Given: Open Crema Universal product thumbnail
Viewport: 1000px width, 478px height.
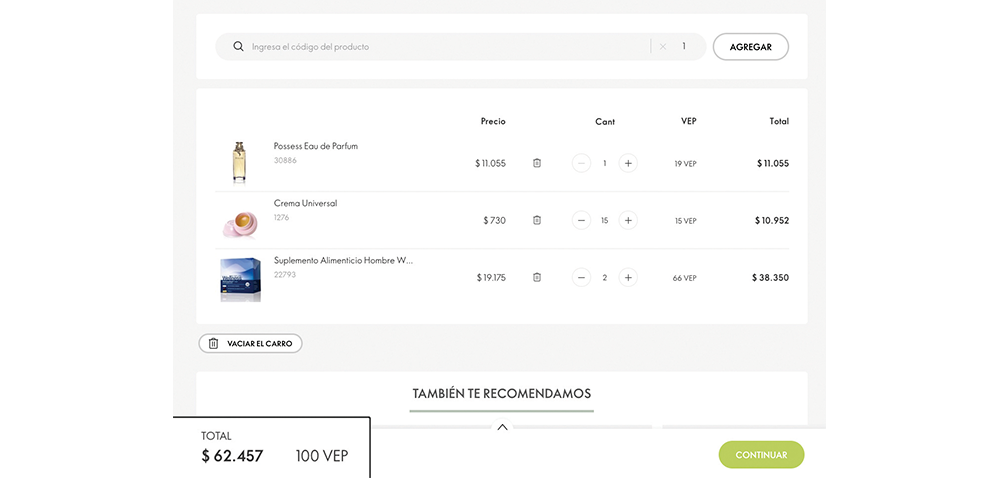Looking at the screenshot, I should tap(239, 221).
